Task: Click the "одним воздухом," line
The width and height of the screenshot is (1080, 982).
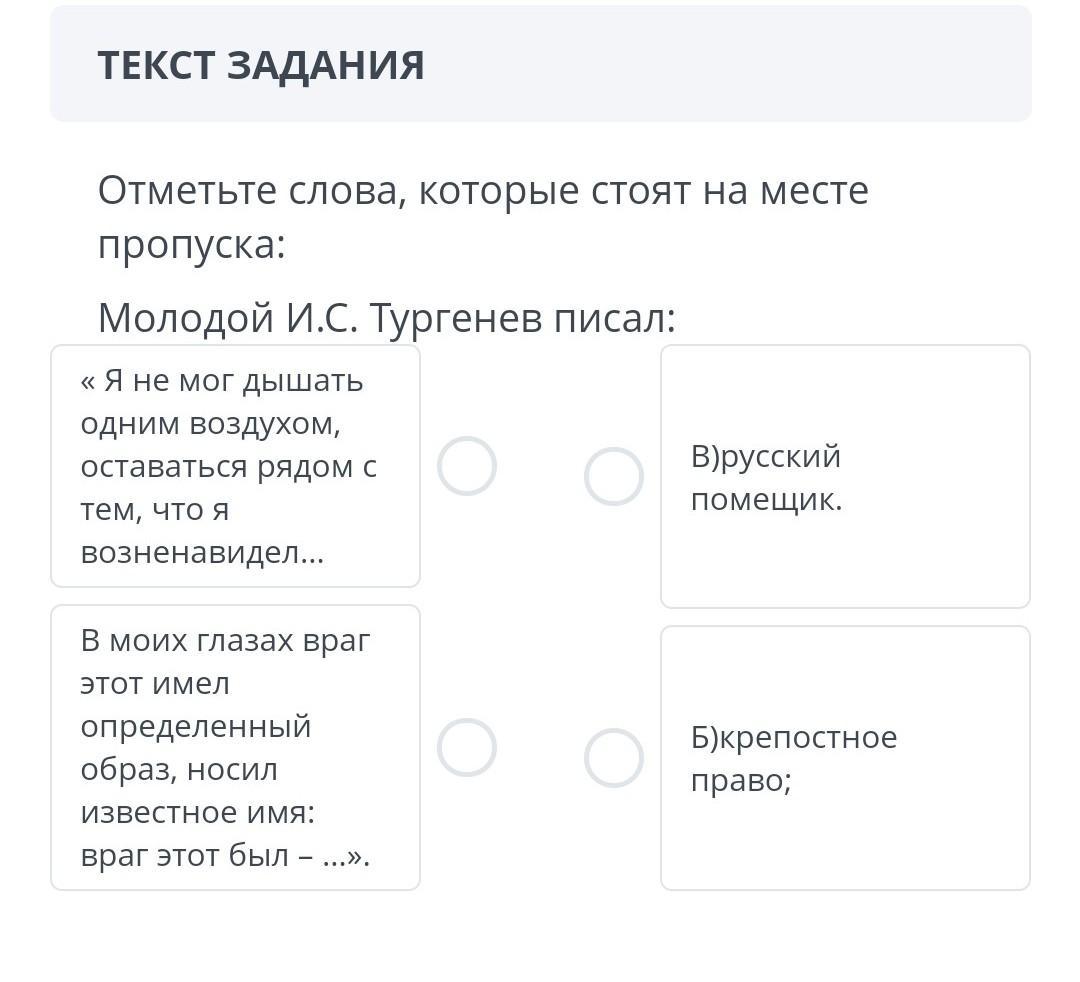Action: (x=211, y=424)
